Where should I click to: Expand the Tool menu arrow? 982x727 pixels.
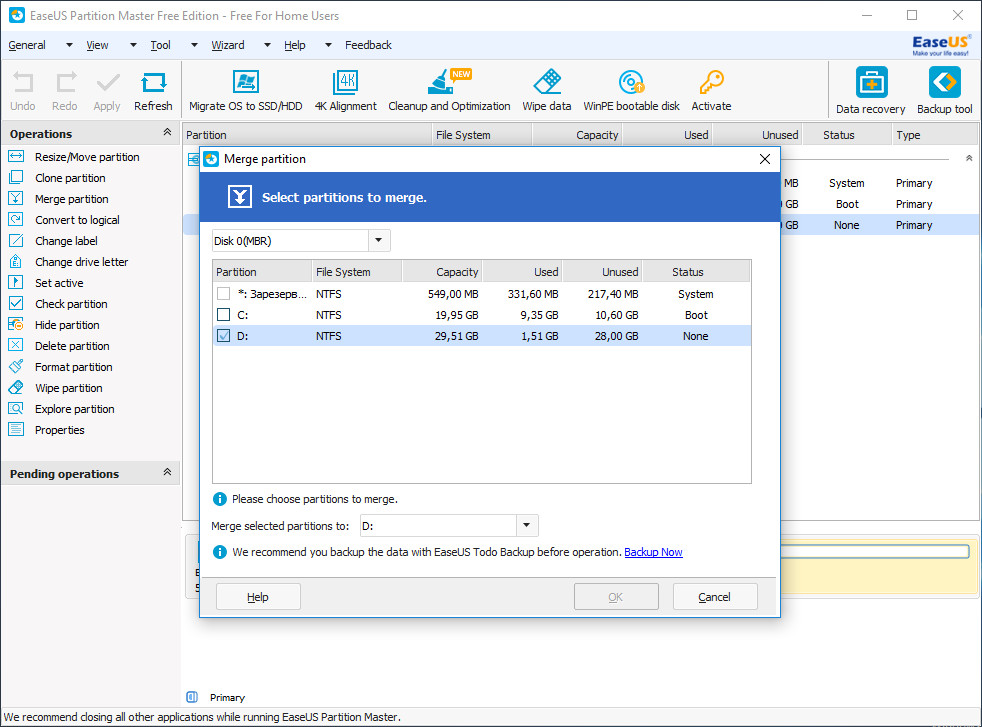(194, 45)
